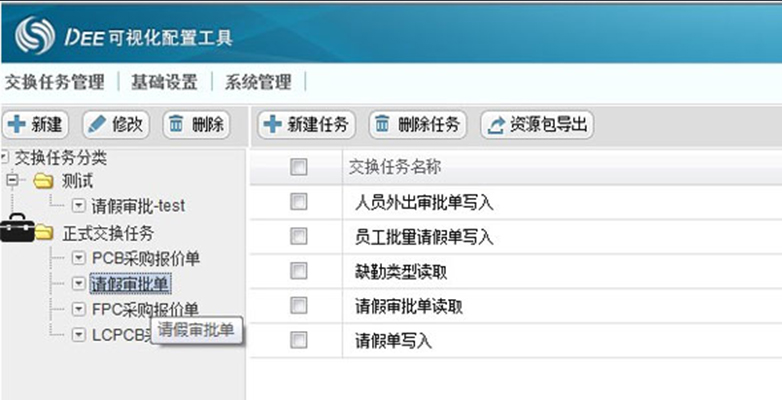Click the plus icon for 新建任务
782x400 pixels.
tap(272, 125)
